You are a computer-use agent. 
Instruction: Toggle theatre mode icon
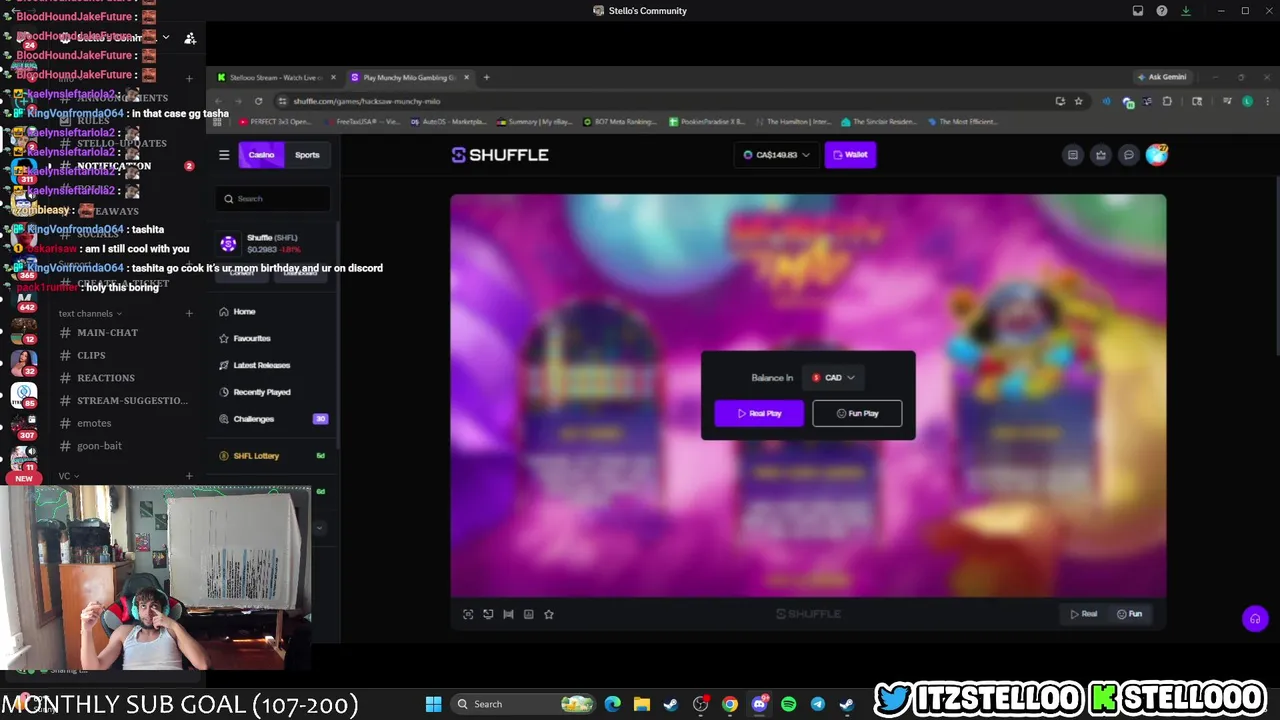pos(508,614)
